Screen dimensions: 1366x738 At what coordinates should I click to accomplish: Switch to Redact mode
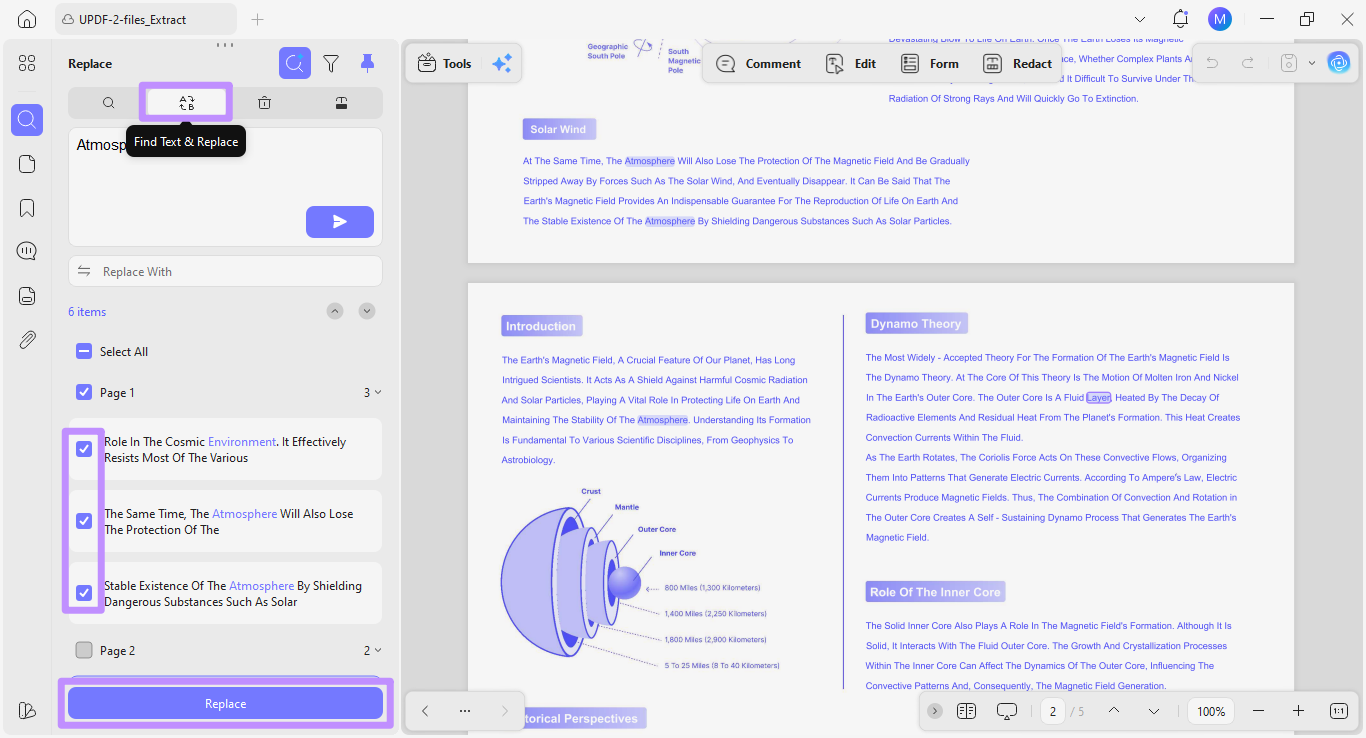pos(1017,63)
